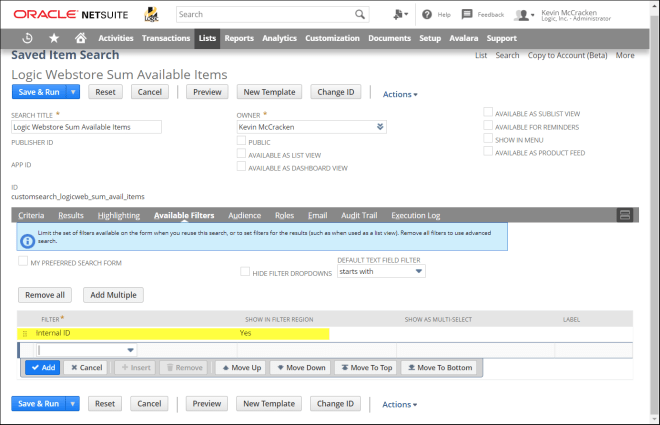Toggle the subtab layout icon

coord(625,215)
